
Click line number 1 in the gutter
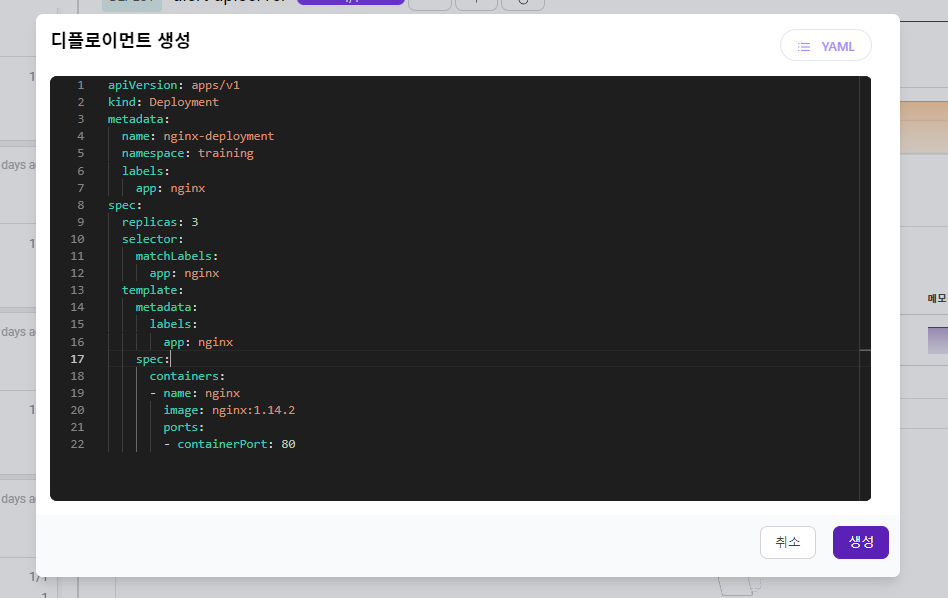80,85
